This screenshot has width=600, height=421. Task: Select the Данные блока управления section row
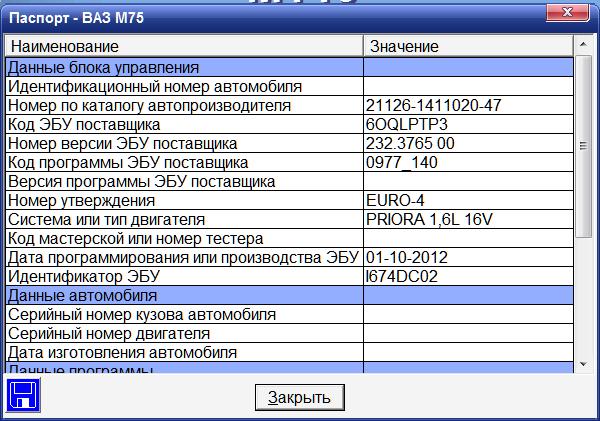tap(289, 67)
